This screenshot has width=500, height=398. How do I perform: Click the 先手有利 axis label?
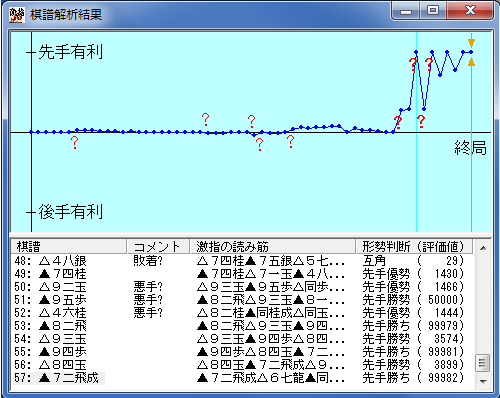(x=71, y=52)
